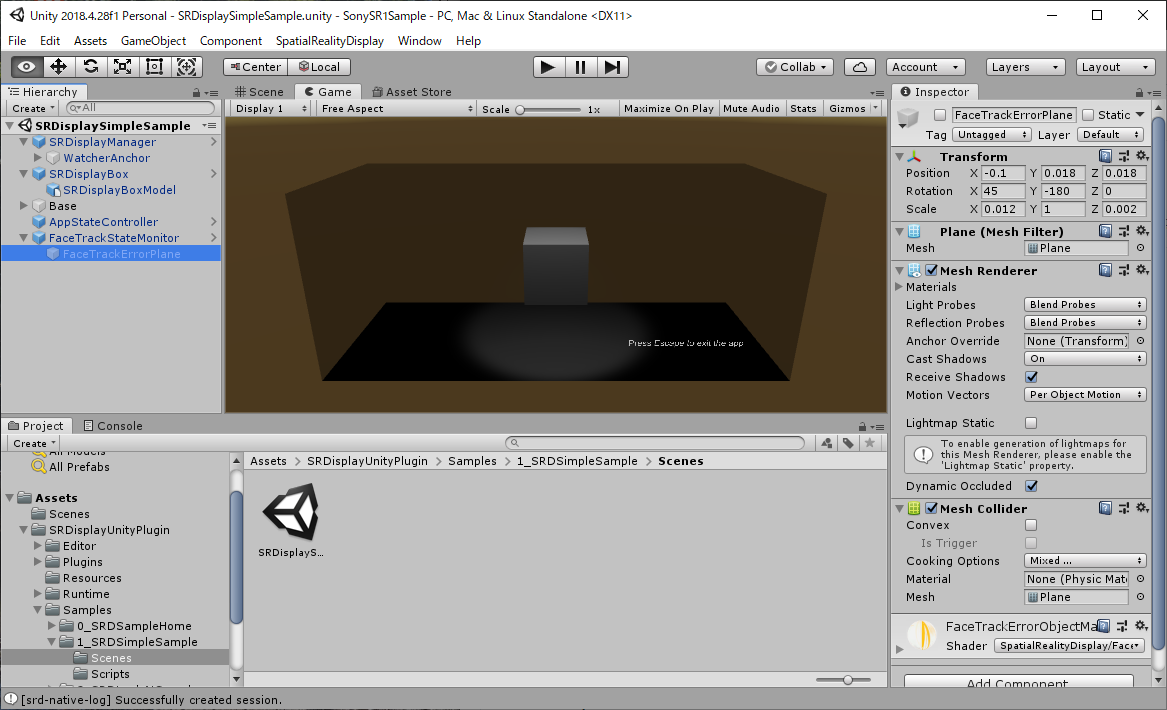Toggle Mesh Collider enabled checkbox

pos(932,508)
